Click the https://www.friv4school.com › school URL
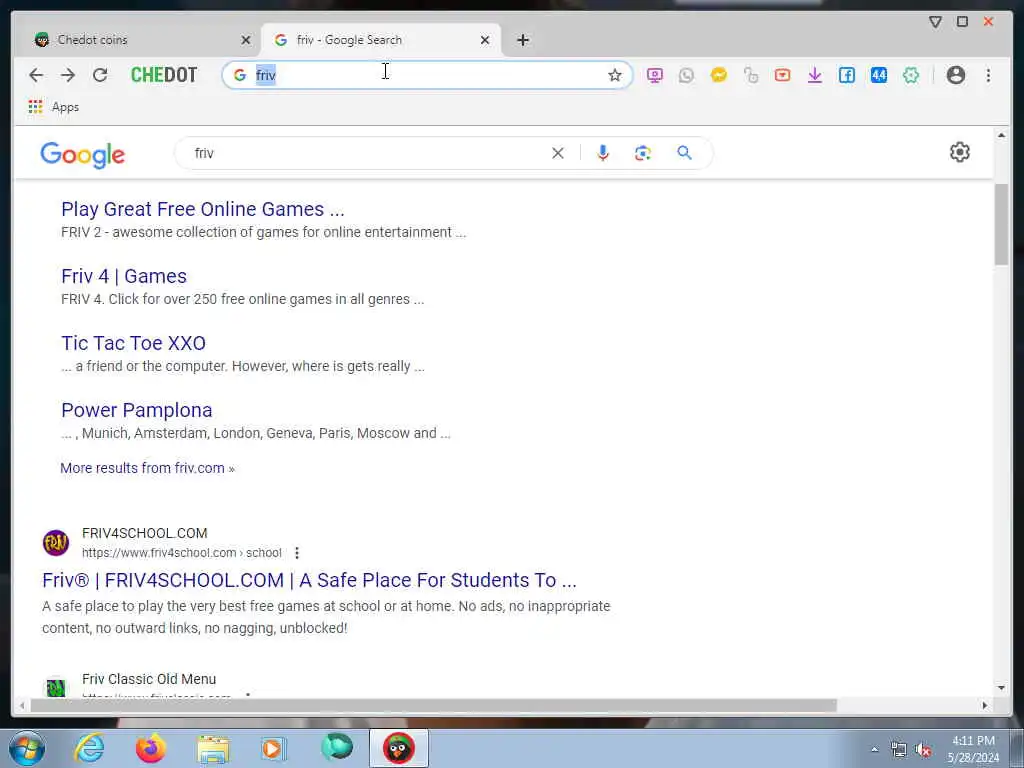 182,553
